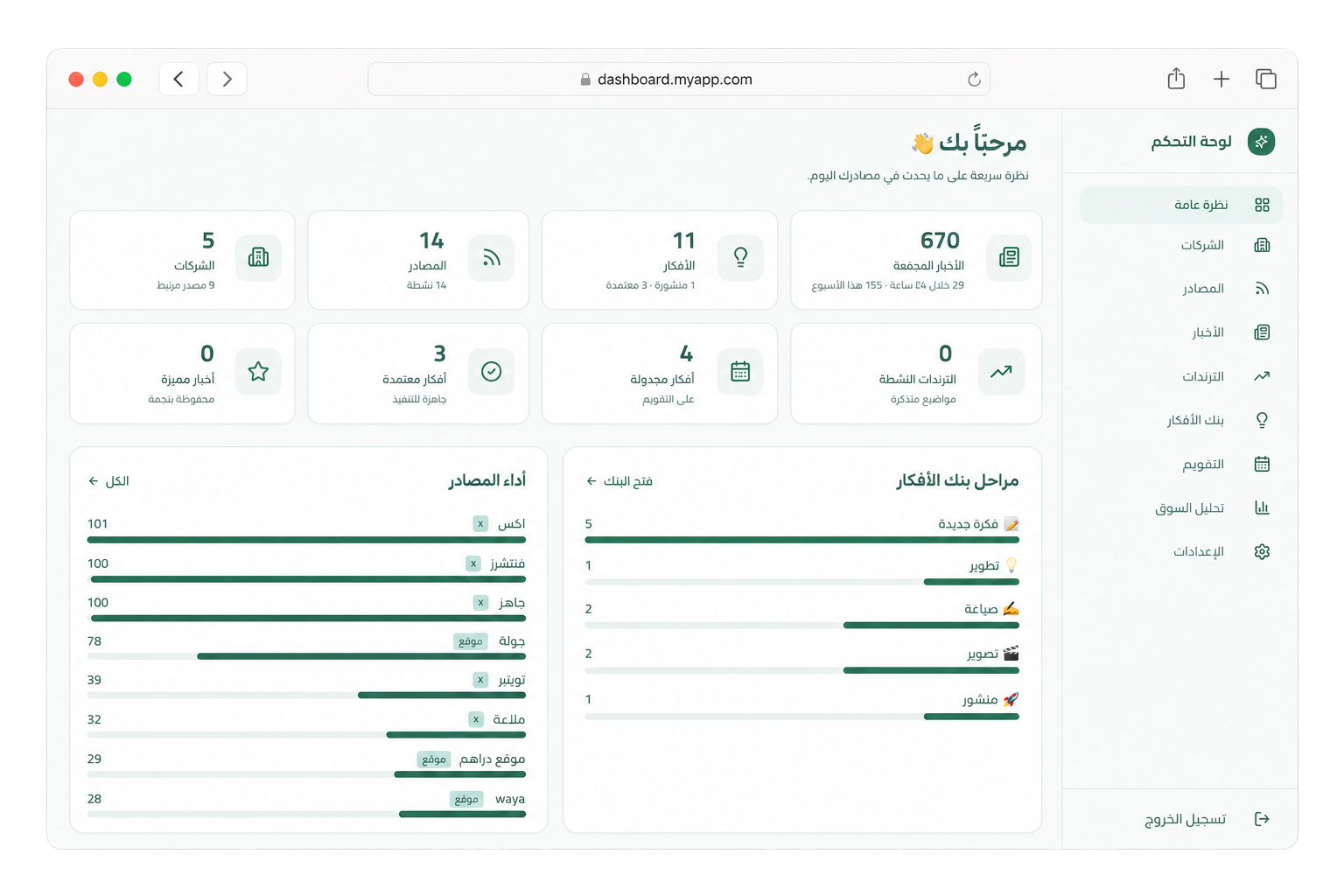
Task: Click the 670 news count value
Action: (940, 241)
